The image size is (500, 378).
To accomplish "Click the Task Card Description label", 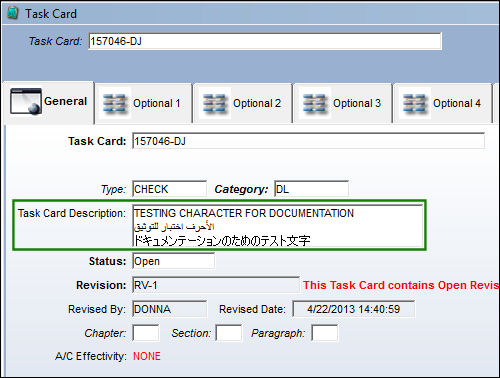I will click(72, 213).
